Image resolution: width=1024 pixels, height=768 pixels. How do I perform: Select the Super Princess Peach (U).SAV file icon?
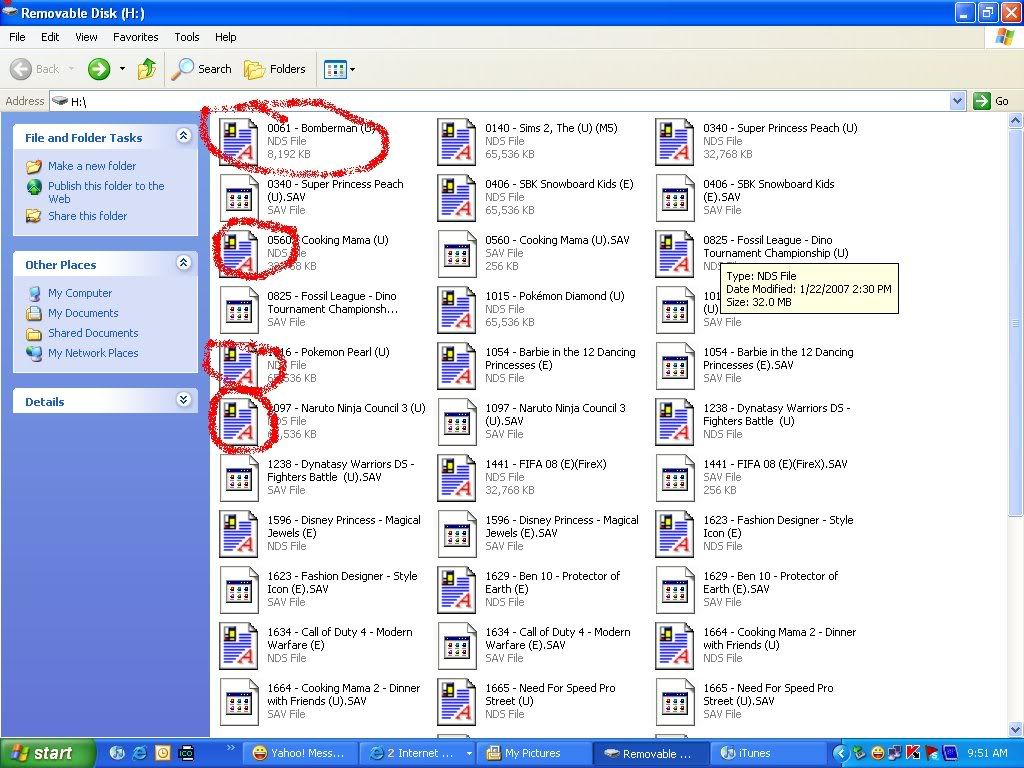click(x=238, y=197)
